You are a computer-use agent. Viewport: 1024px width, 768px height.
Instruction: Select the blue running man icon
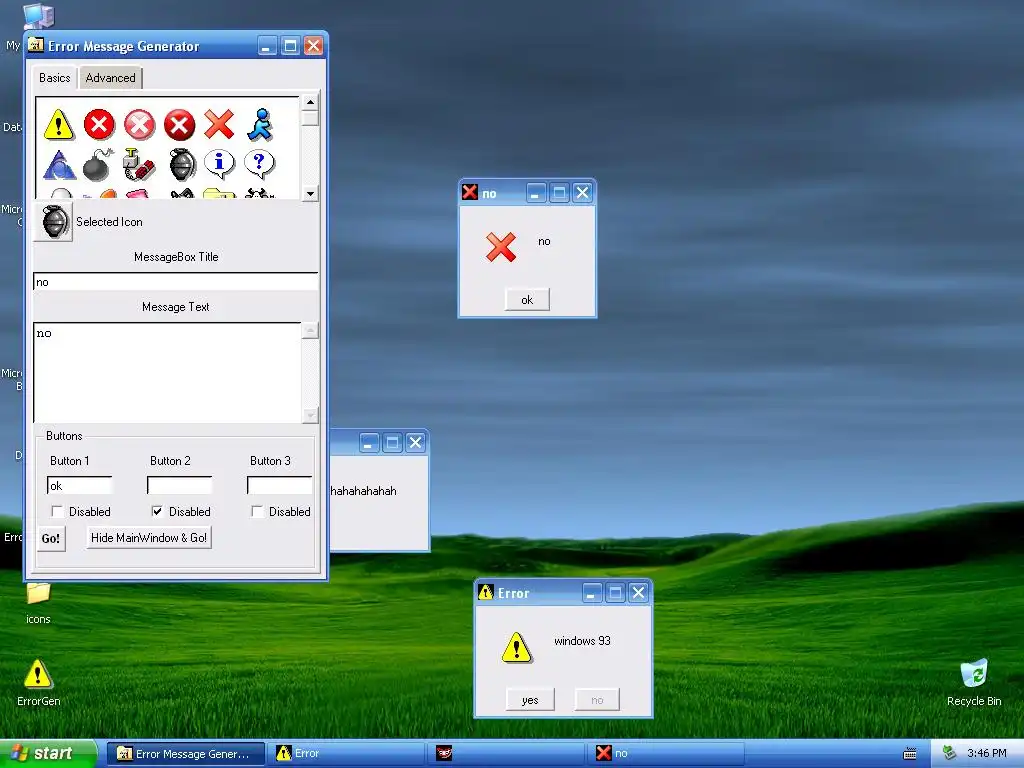click(x=260, y=124)
